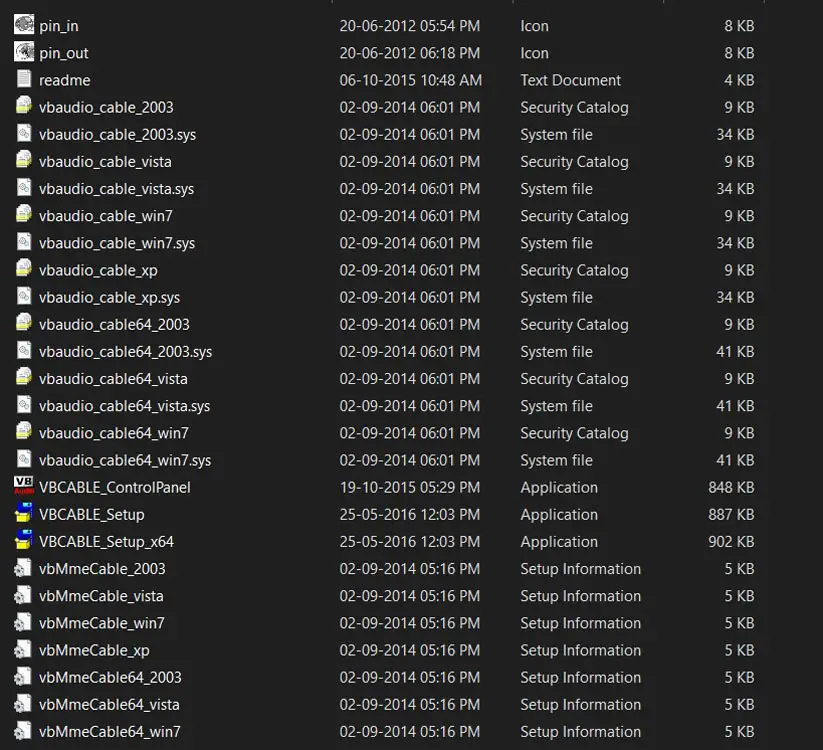Viewport: 823px width, 750px height.
Task: Click the vbMmeCable_2003 setup information icon
Action: pos(23,568)
